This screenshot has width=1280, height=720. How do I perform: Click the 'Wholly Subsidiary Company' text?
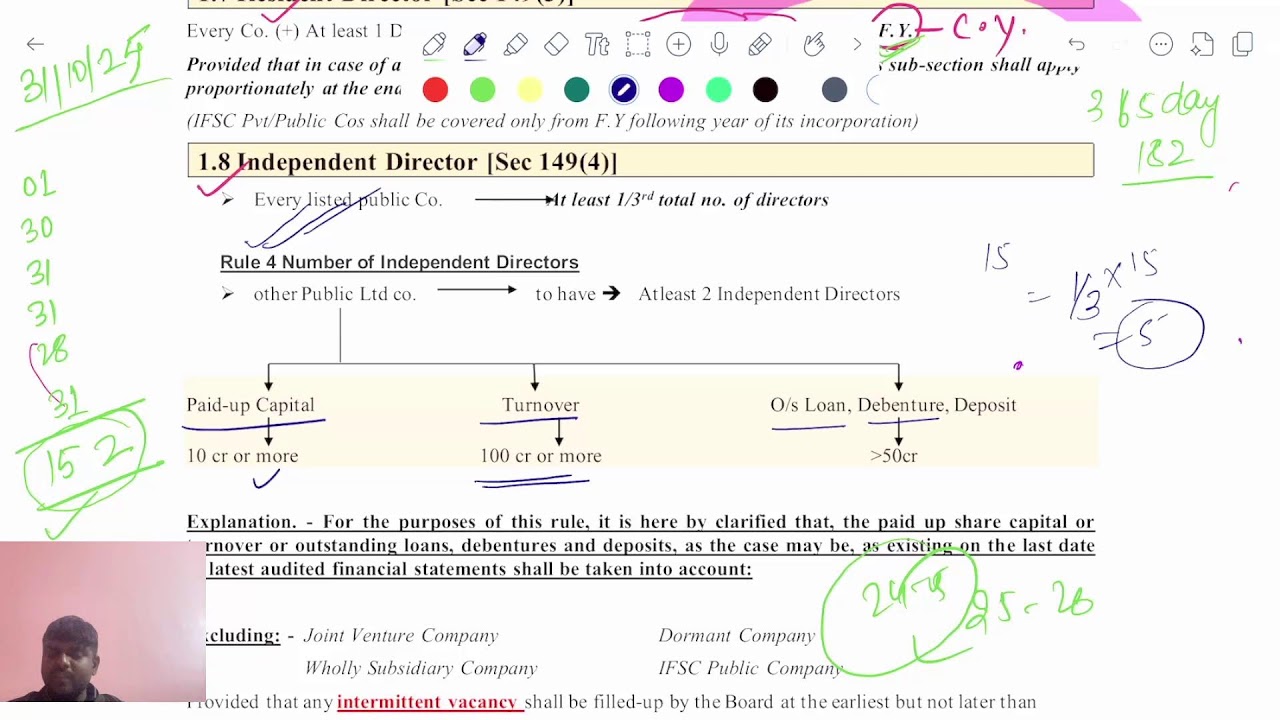tap(421, 668)
